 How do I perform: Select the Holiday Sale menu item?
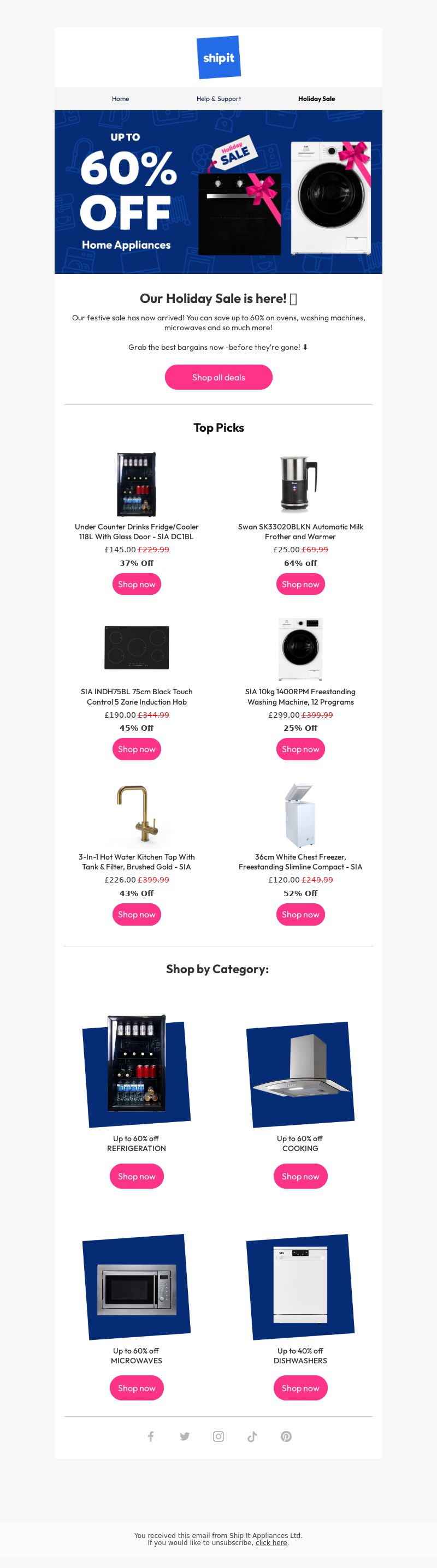click(x=316, y=99)
